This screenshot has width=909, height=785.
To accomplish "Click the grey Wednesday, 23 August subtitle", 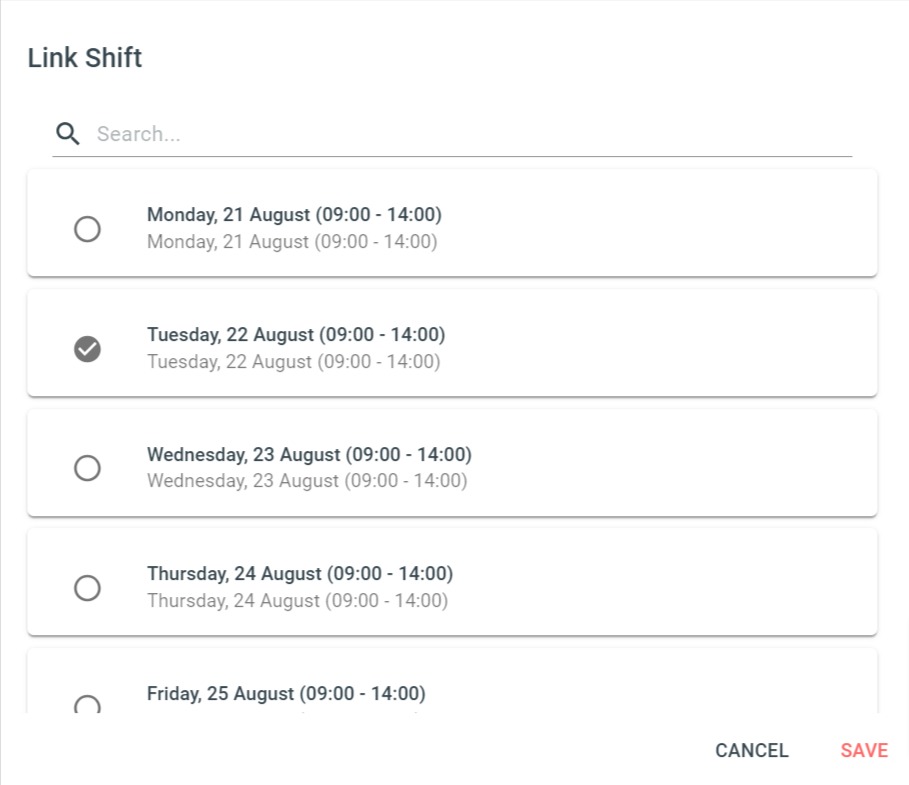I will pyautogui.click(x=307, y=481).
